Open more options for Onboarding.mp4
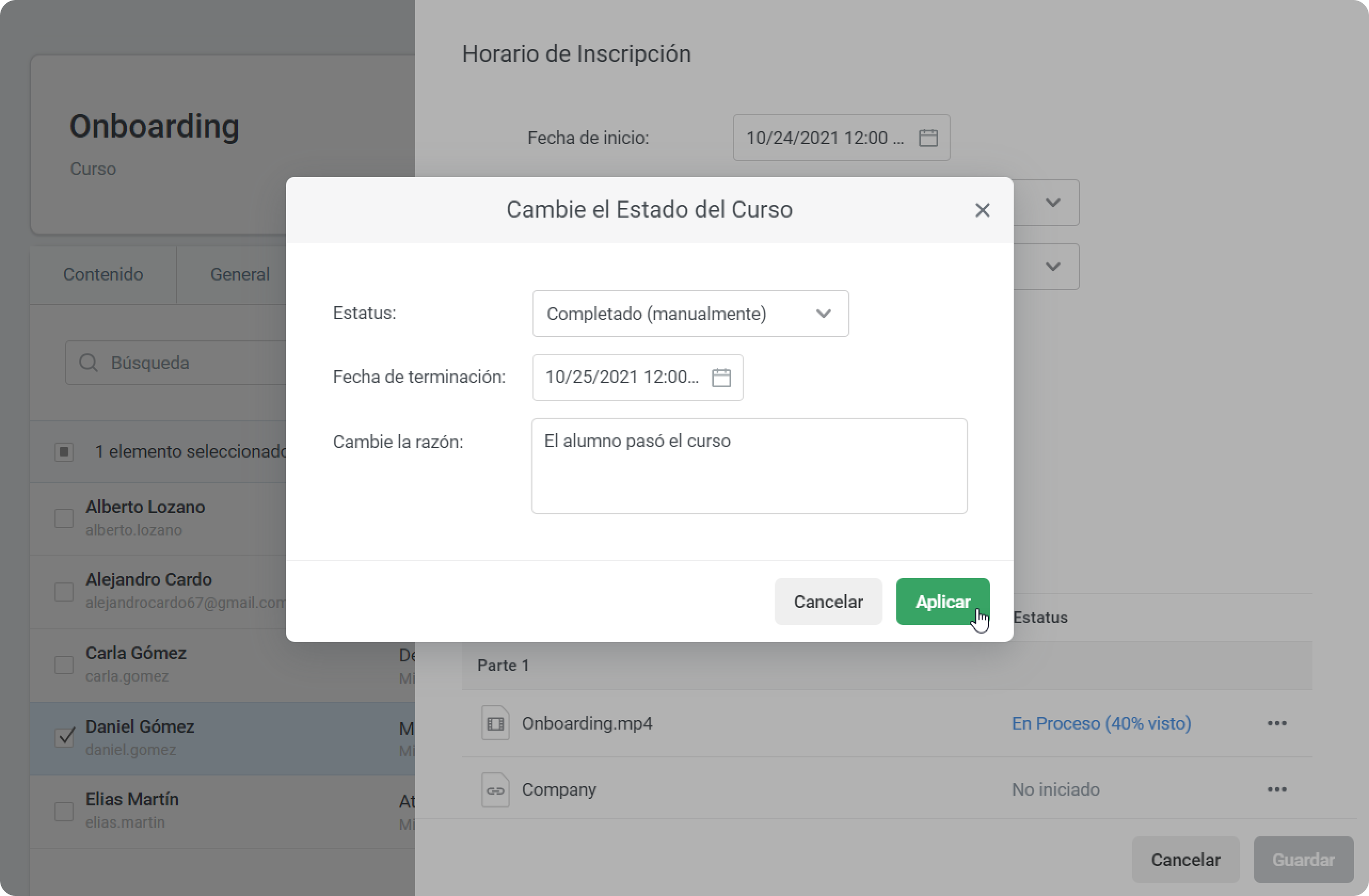 click(x=1276, y=724)
